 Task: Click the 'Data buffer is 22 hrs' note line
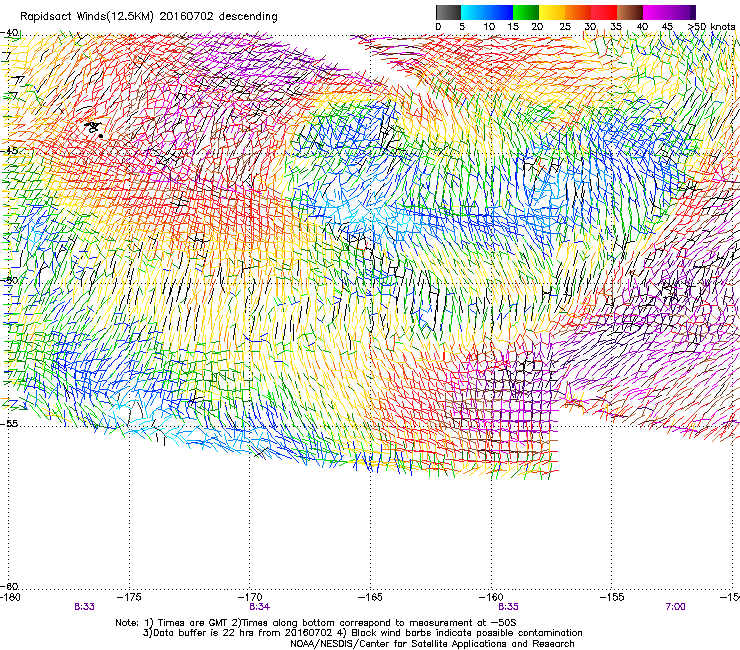pos(362,633)
